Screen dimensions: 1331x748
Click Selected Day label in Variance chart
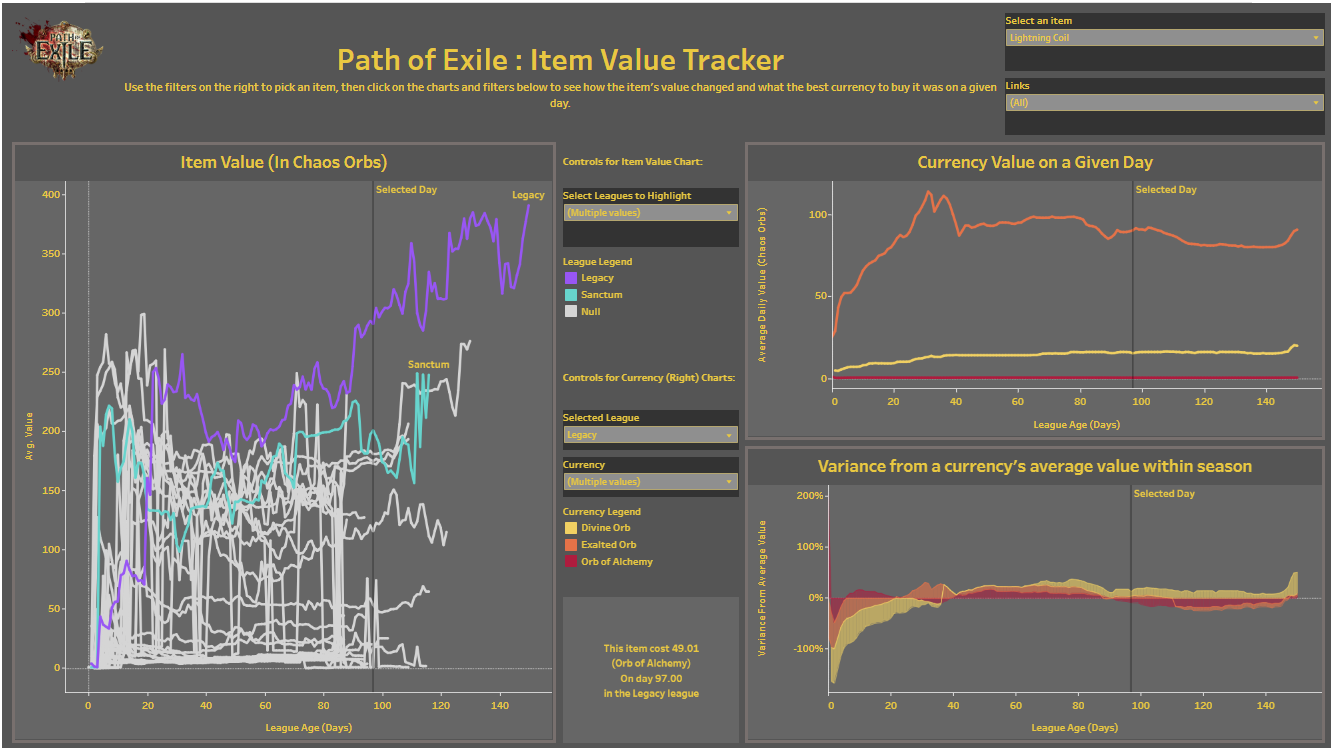click(1164, 494)
